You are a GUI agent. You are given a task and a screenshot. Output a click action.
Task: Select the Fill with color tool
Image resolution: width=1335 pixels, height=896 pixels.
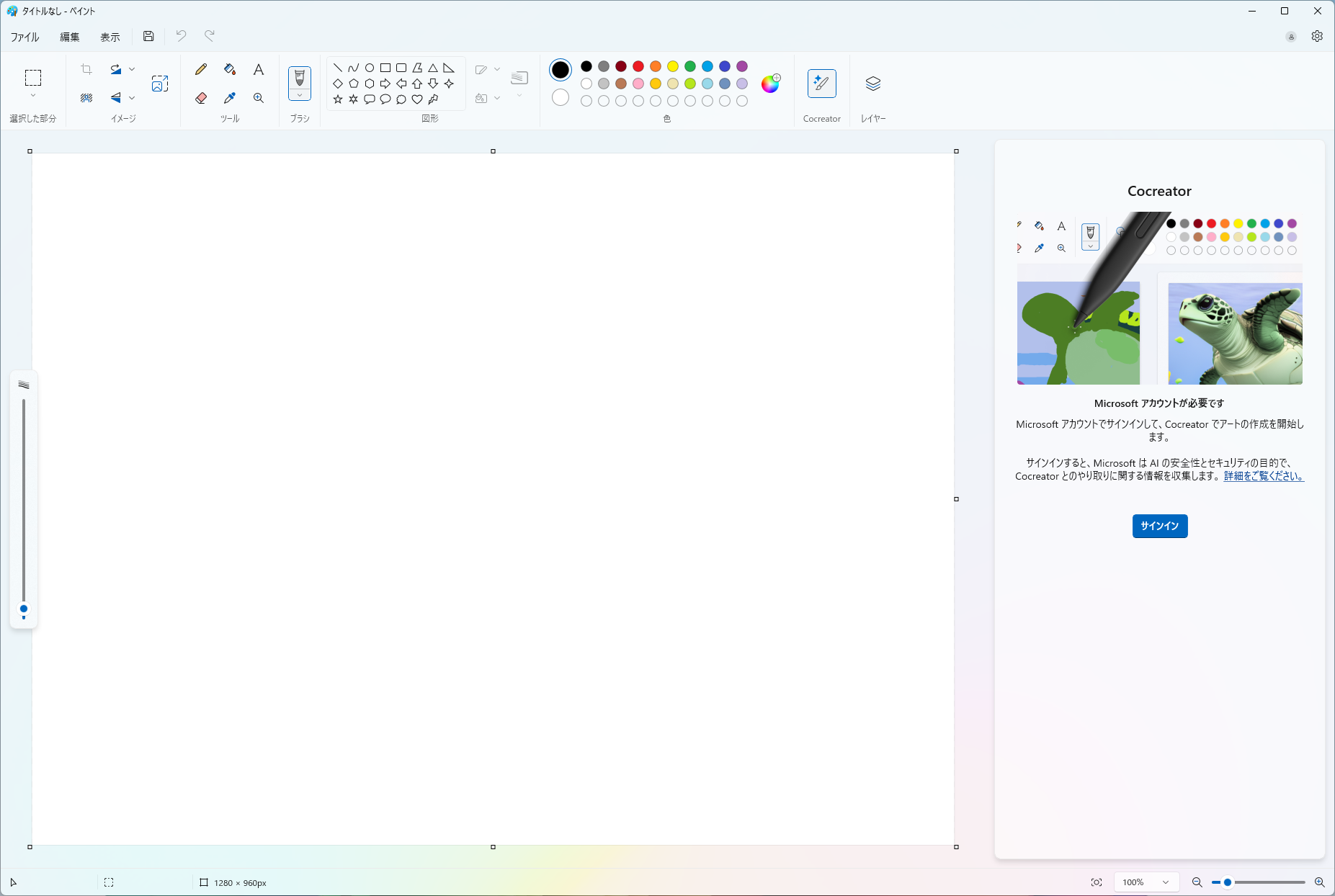coord(229,69)
